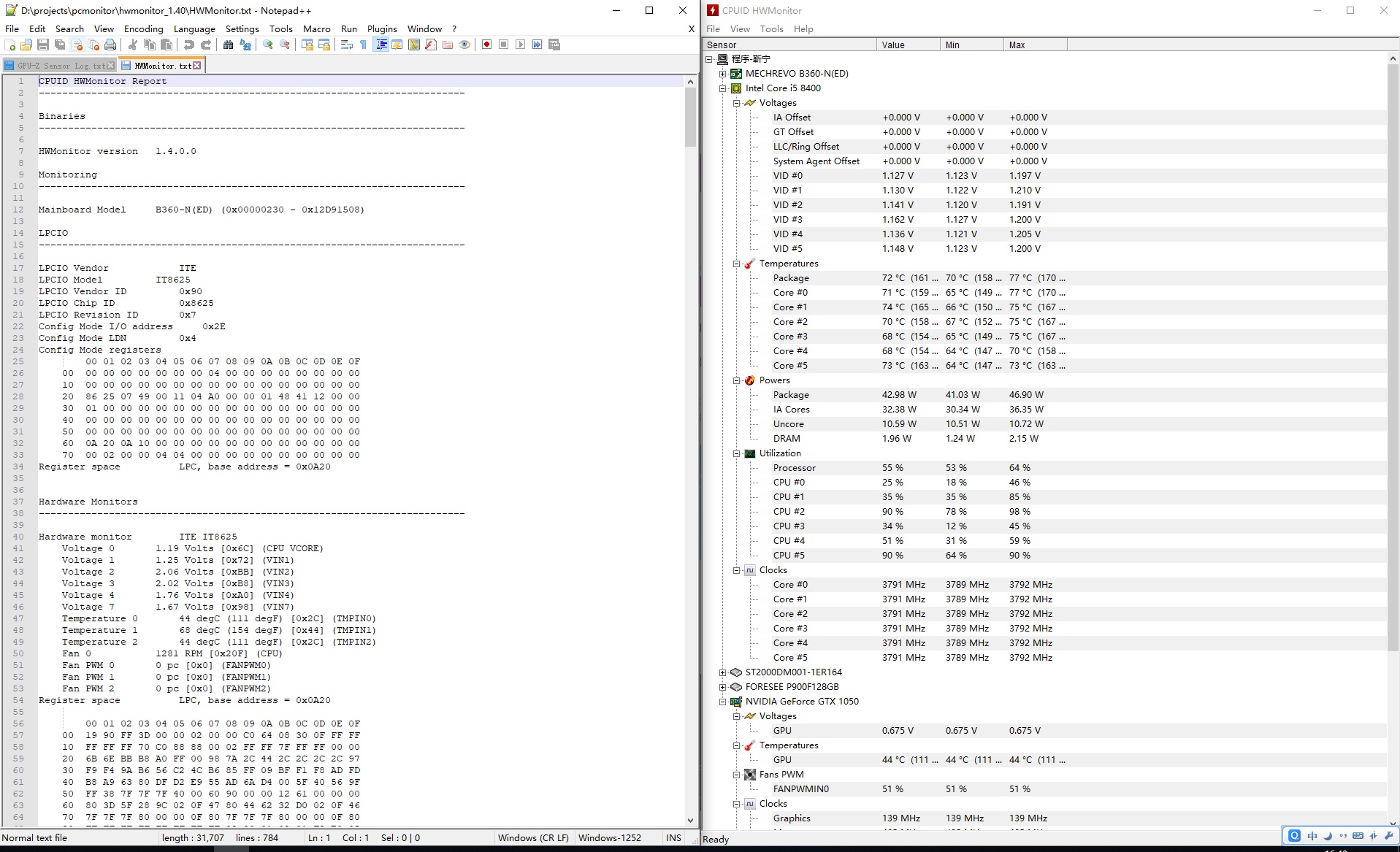Save the current recorded macro
Viewport: 1400px width, 852px height.
tap(554, 45)
